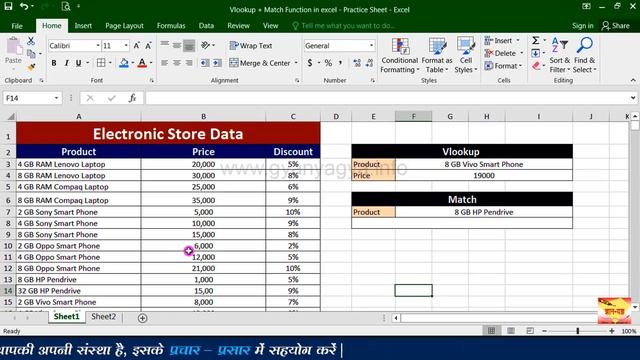Apply the Percent Style icon
The width and height of the screenshot is (640, 360).
coord(328,63)
